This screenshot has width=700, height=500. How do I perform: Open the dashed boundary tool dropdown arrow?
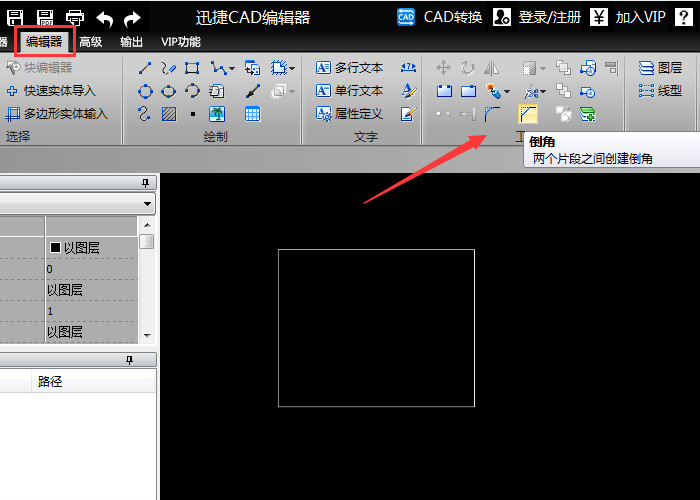coord(292,69)
